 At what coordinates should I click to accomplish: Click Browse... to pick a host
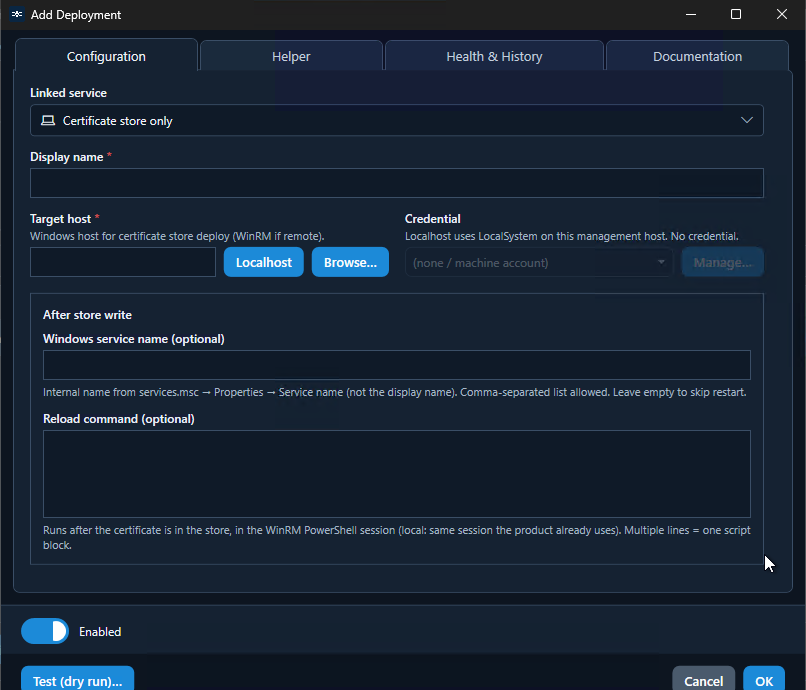pos(350,262)
